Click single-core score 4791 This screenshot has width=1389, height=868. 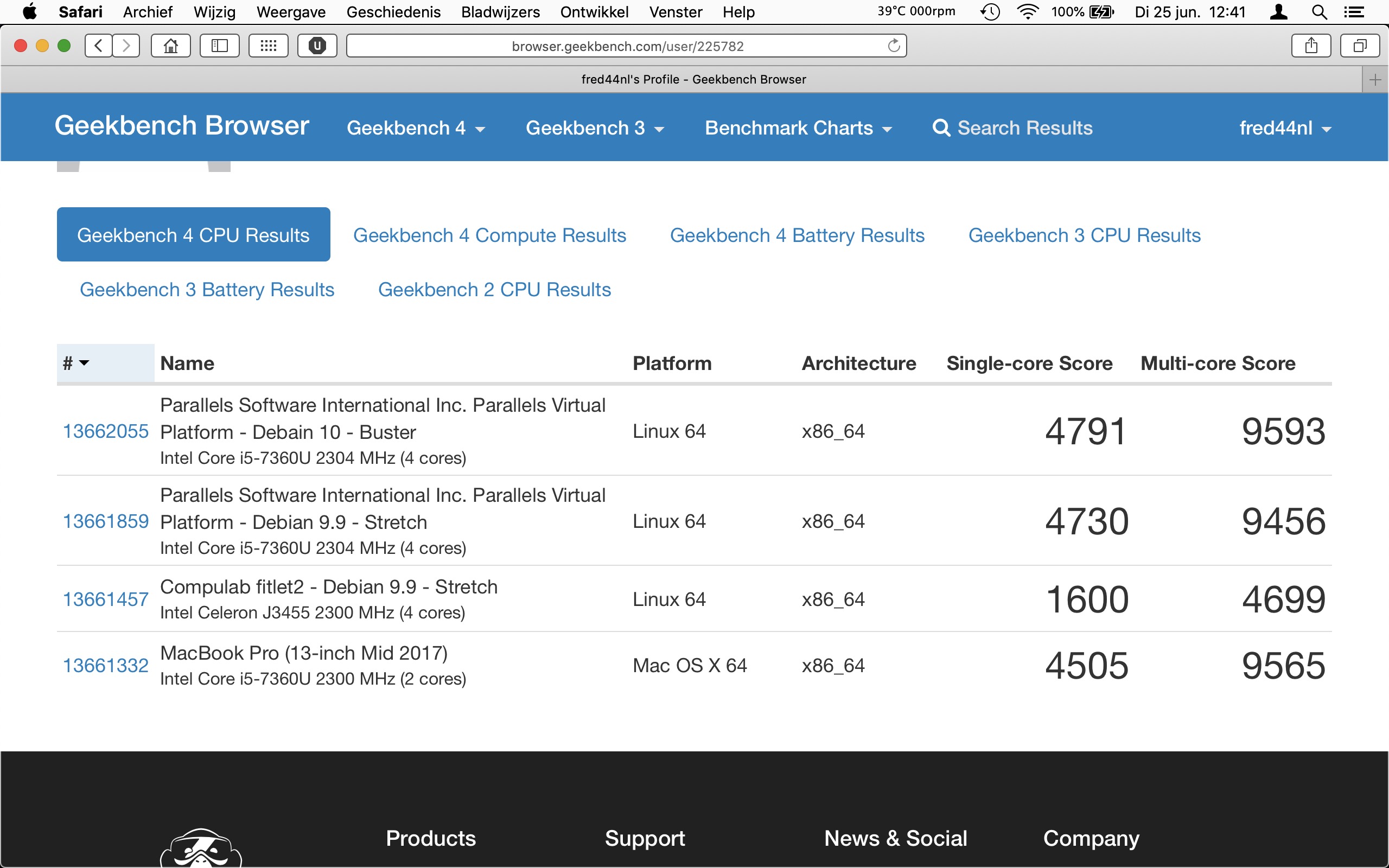pyautogui.click(x=1087, y=431)
